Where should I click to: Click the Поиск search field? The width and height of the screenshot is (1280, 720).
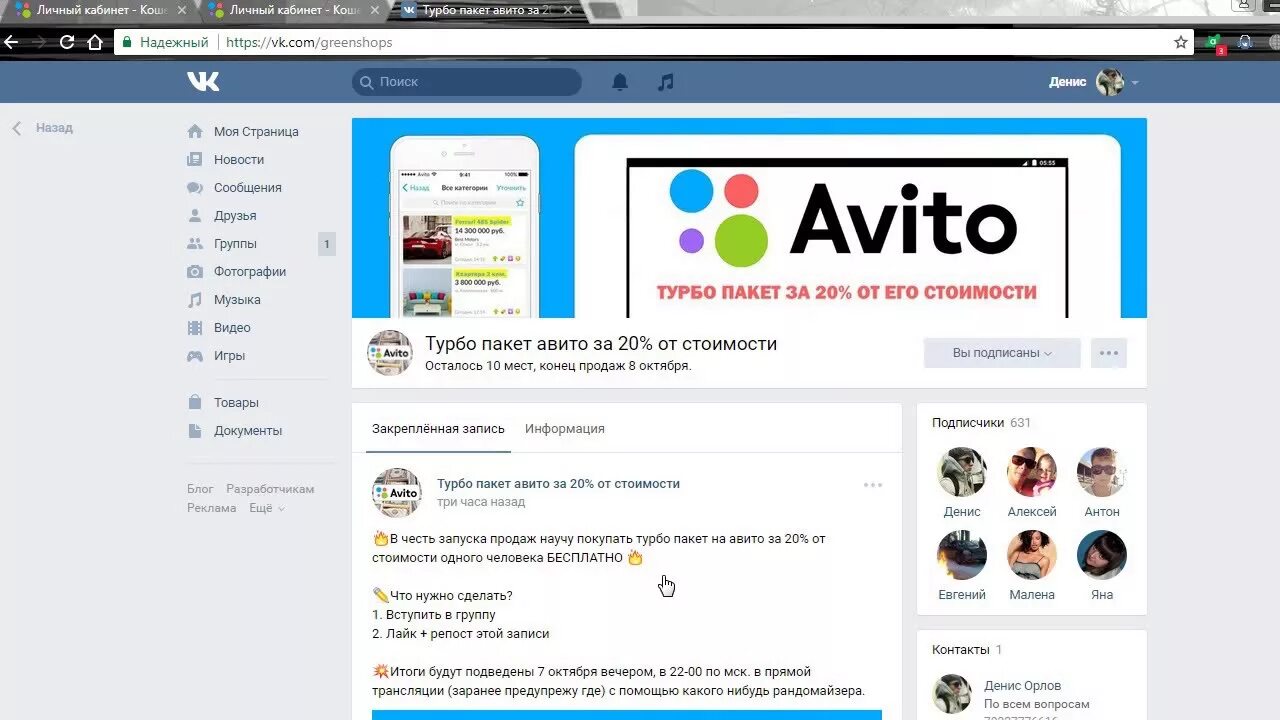(466, 82)
